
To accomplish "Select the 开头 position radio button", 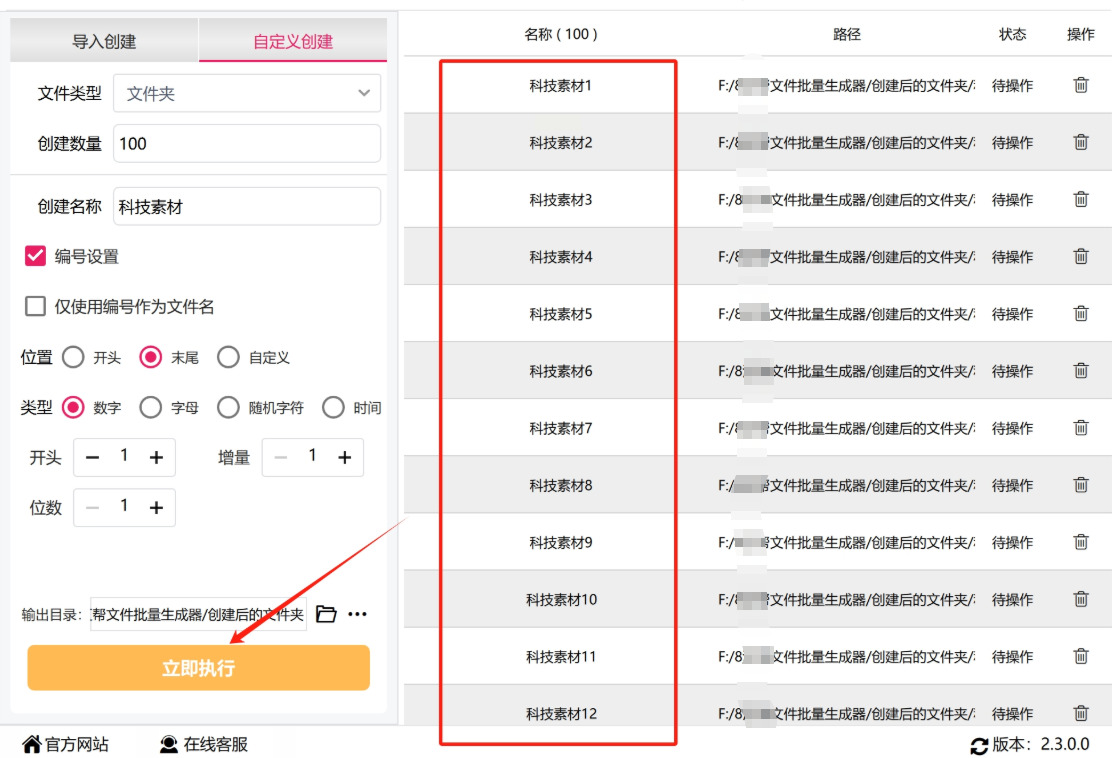I will click(x=73, y=357).
